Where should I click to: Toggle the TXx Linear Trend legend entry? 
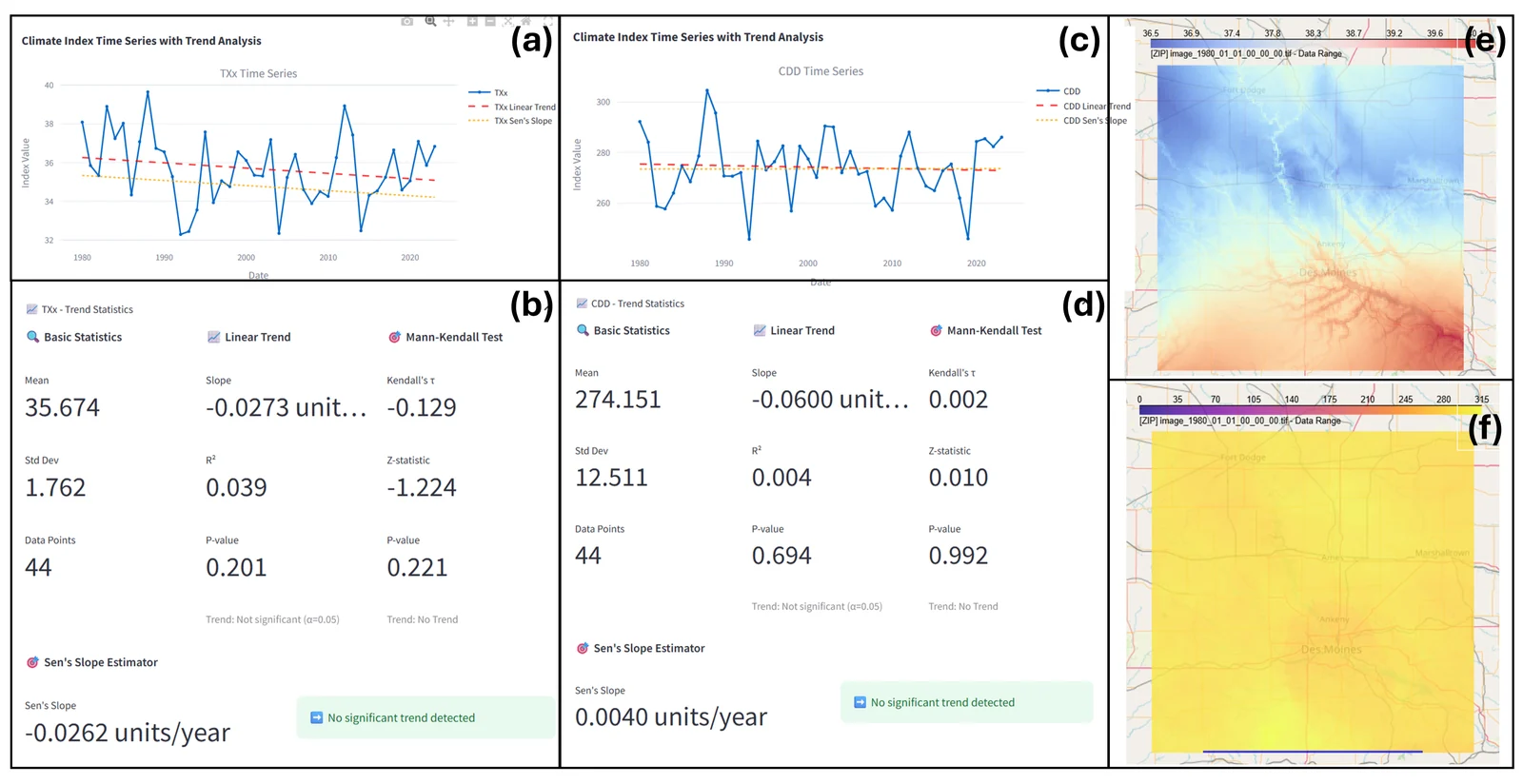pos(512,108)
